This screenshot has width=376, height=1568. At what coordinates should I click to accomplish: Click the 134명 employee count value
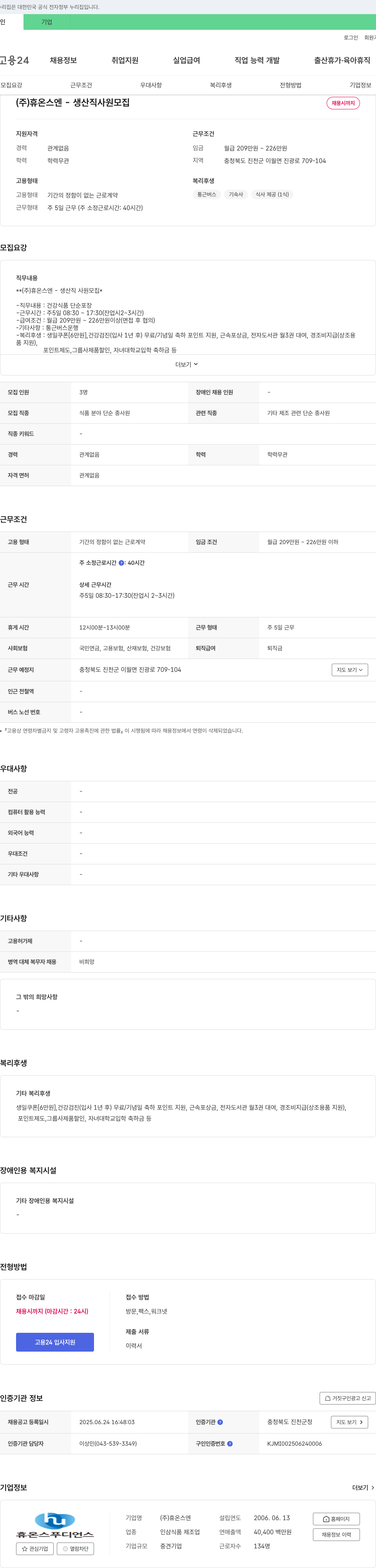(x=262, y=1546)
